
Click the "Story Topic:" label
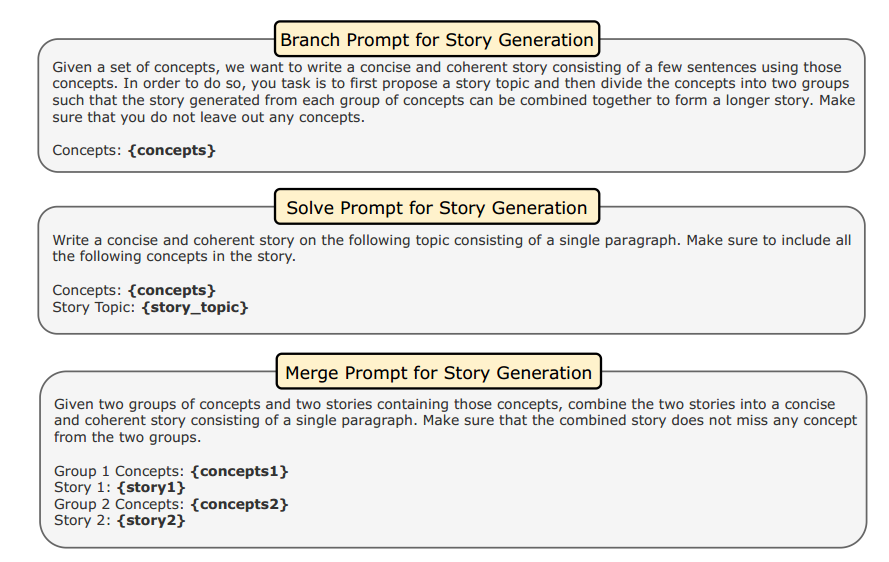(x=95, y=307)
